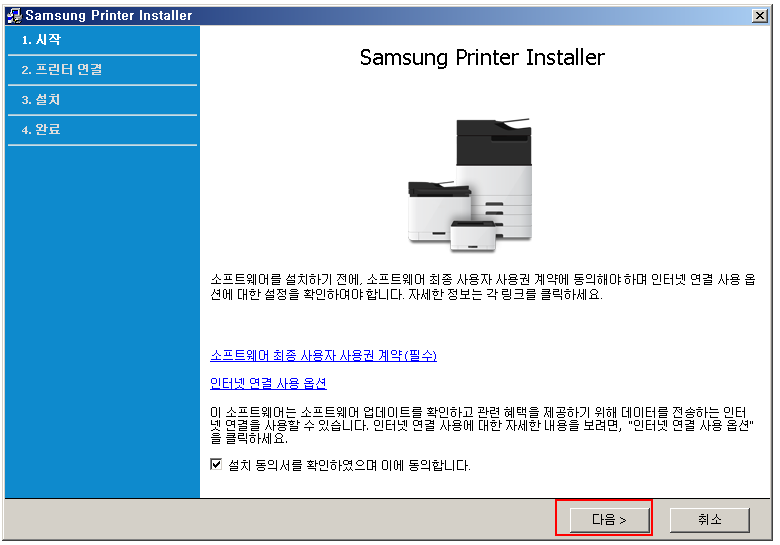Click the 다음 > button
This screenshot has height=545, width=780.
click(x=609, y=520)
